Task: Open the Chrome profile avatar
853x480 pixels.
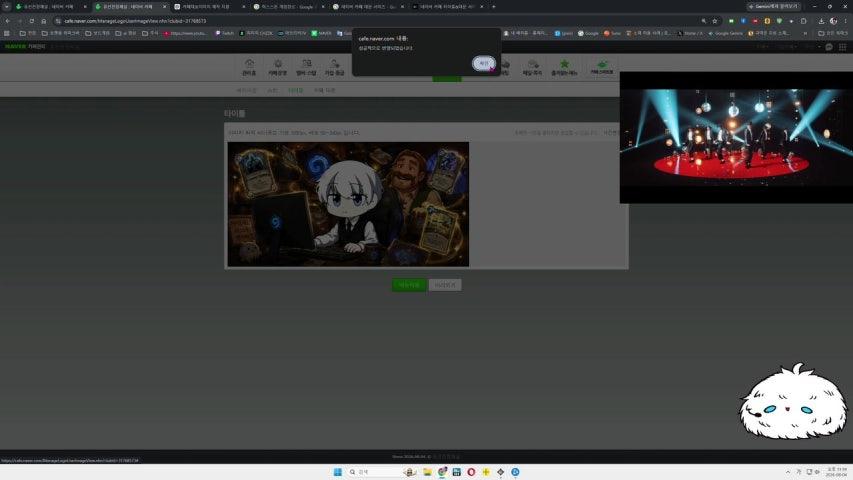Action: (x=833, y=21)
